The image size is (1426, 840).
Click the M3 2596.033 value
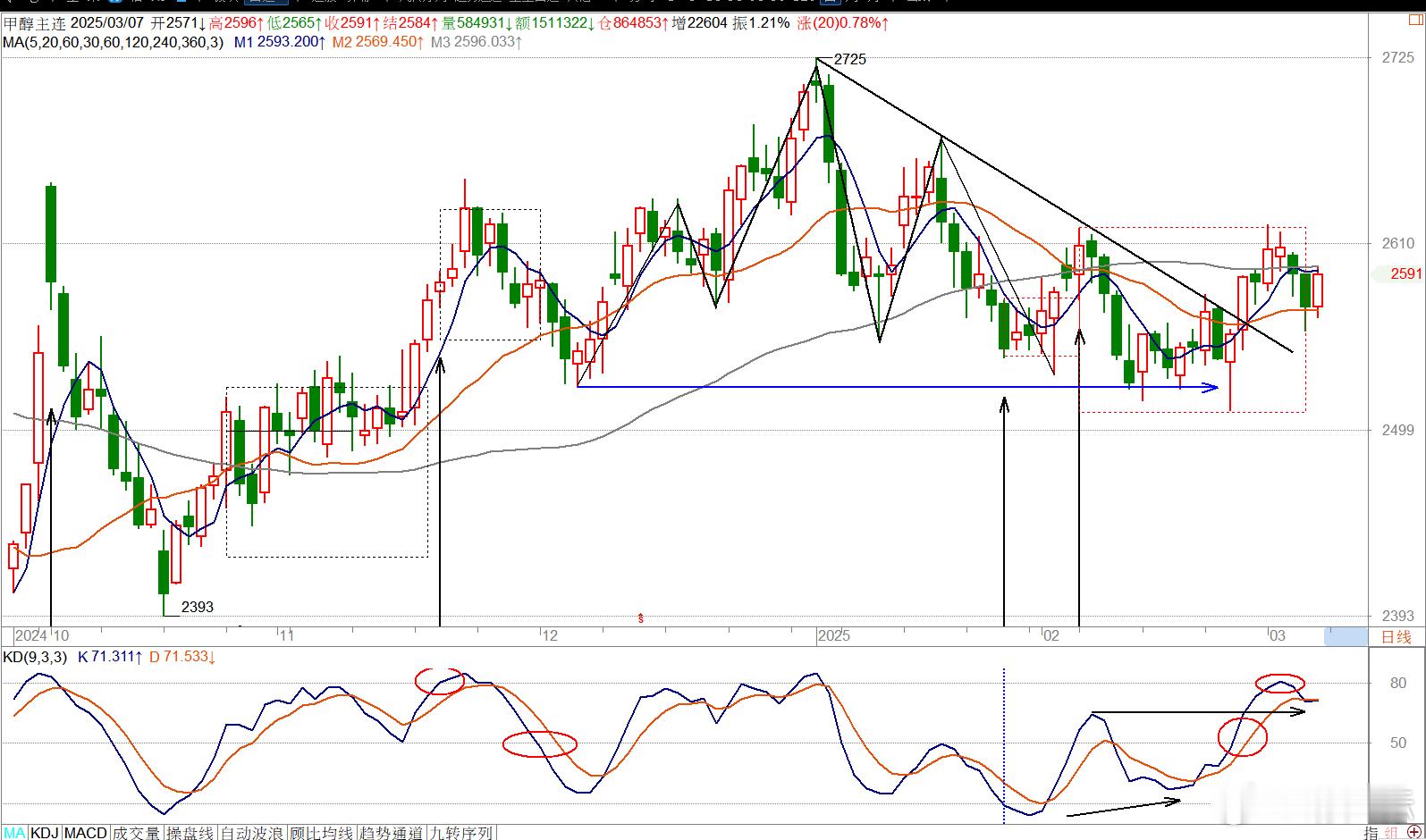point(477,41)
